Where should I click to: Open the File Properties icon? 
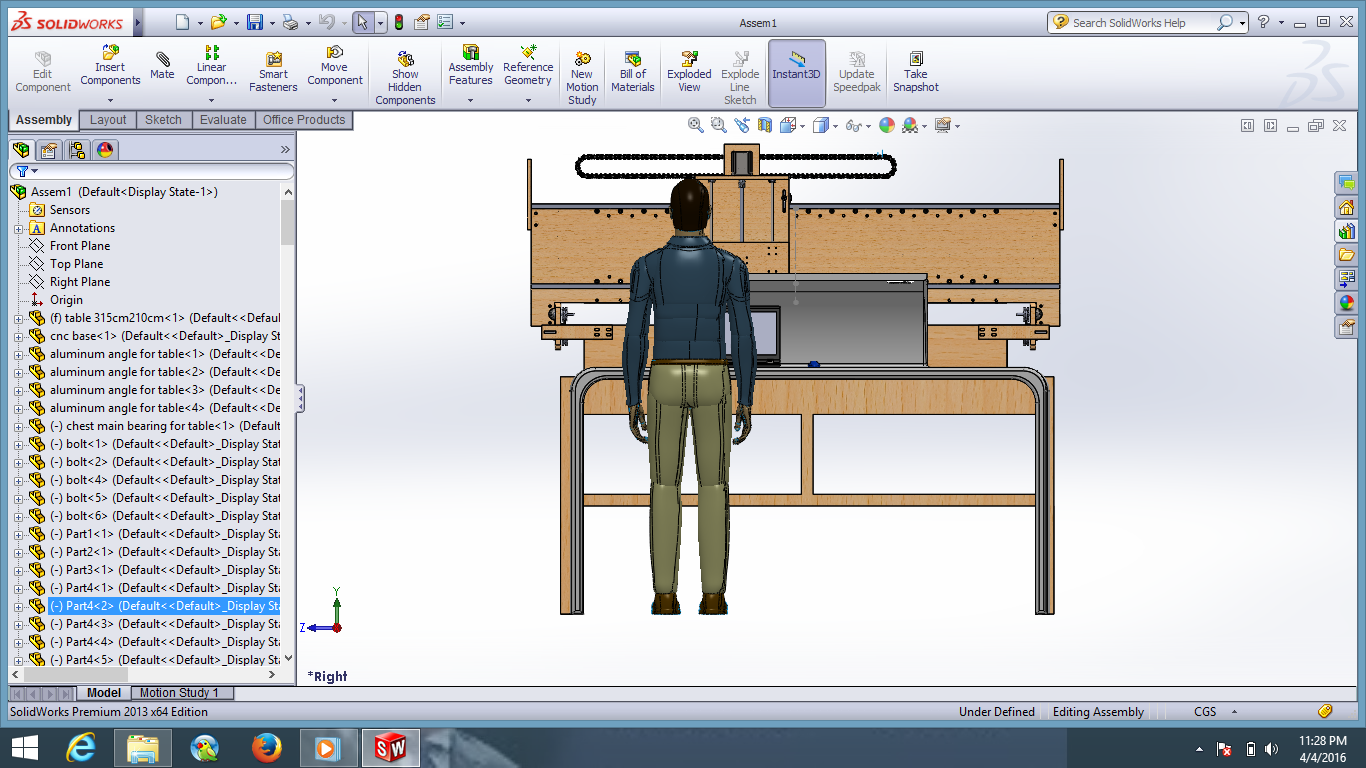click(422, 22)
